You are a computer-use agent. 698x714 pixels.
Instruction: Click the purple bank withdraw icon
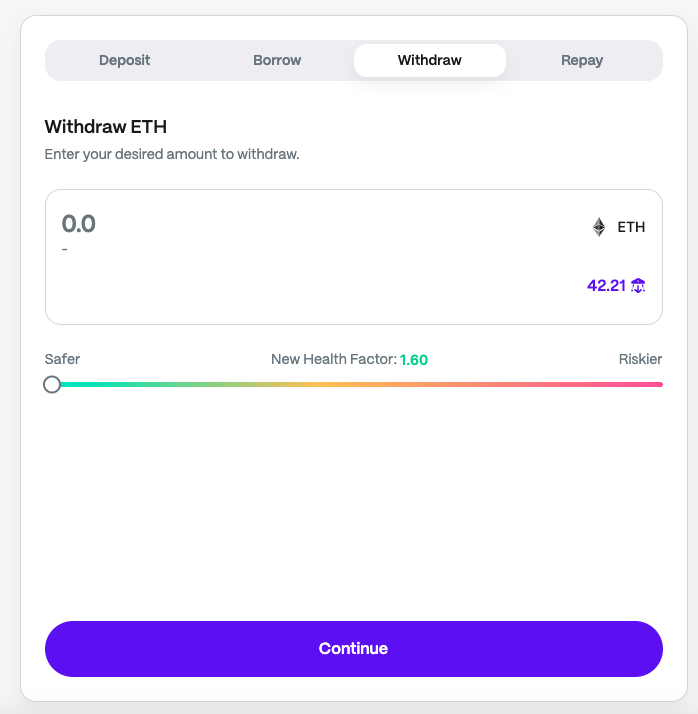[638, 286]
